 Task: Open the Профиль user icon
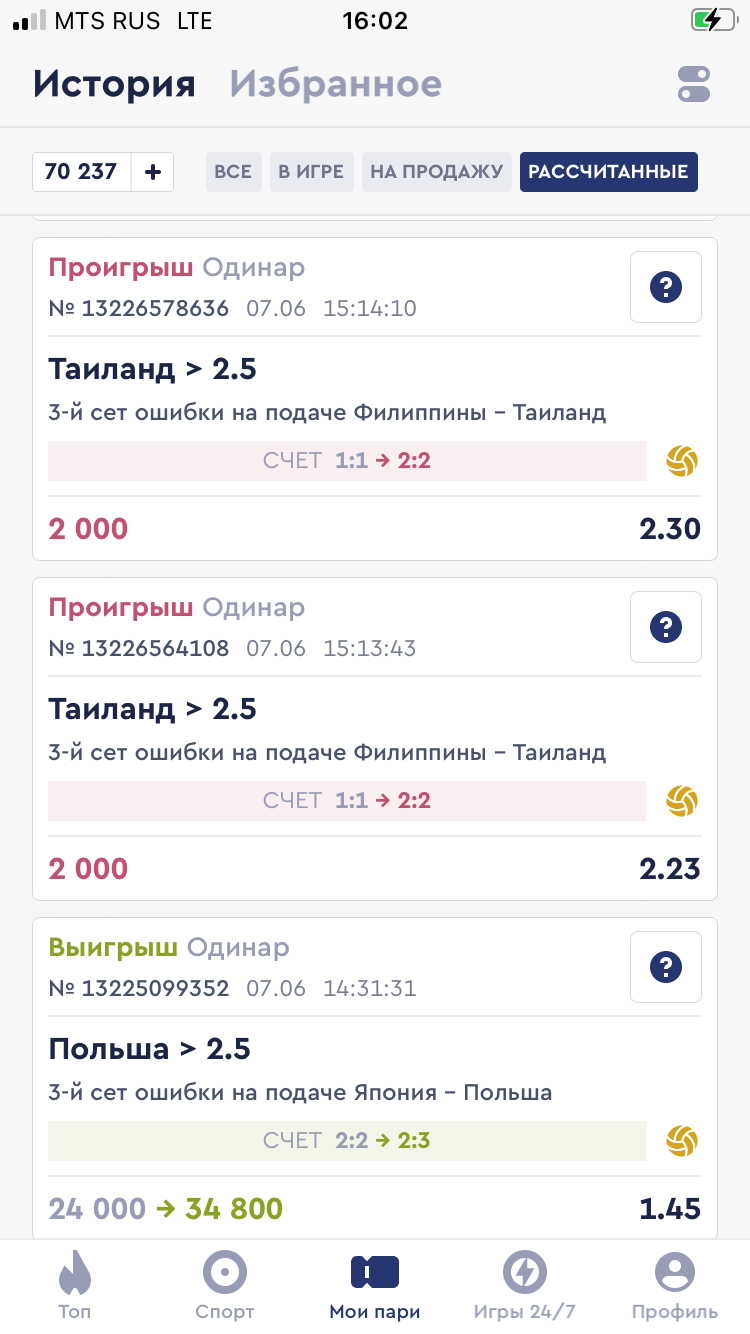(675, 1273)
